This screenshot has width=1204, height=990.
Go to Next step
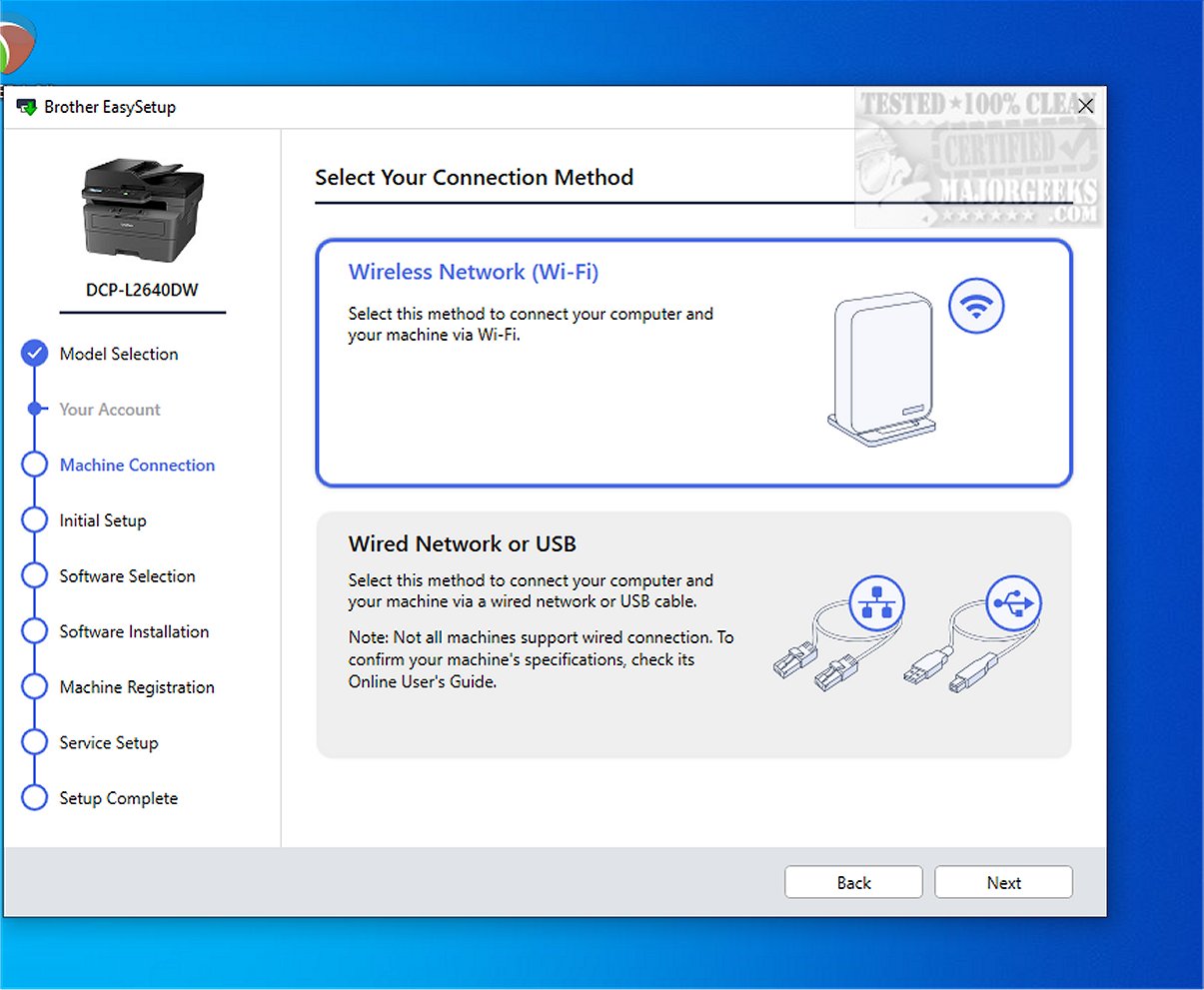(1003, 882)
